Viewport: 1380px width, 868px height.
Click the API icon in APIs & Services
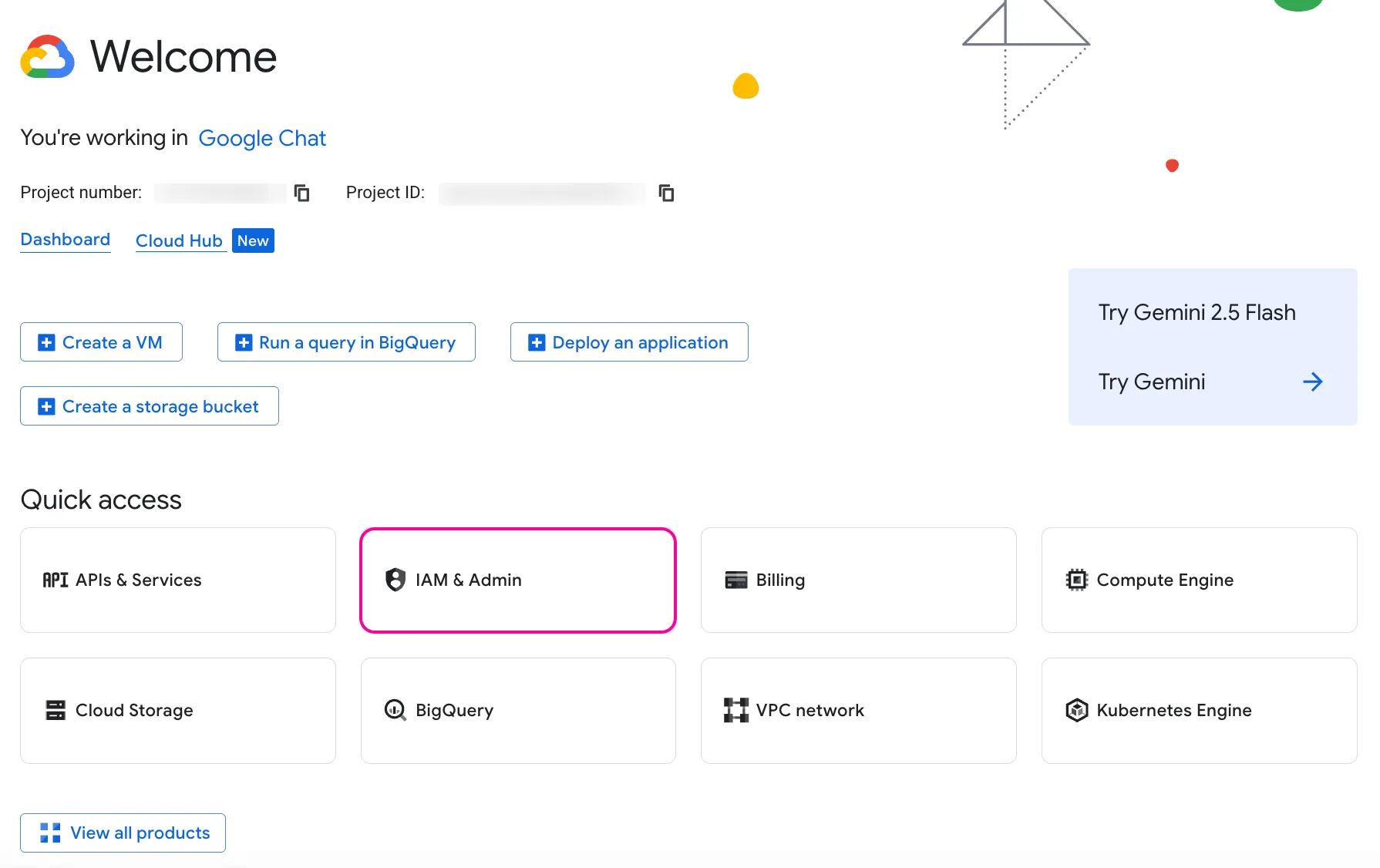pos(56,580)
